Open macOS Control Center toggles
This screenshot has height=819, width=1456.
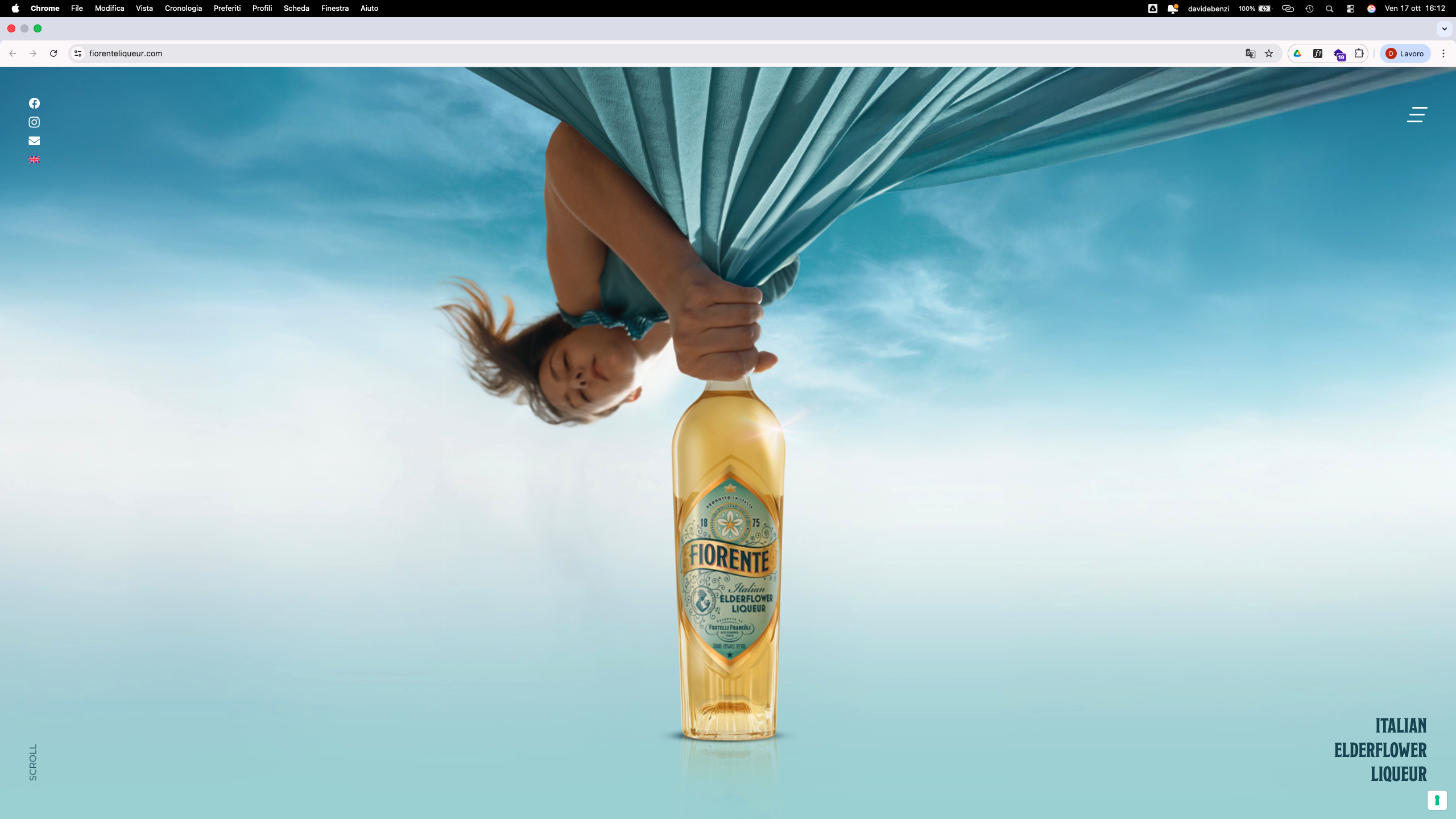click(1350, 9)
